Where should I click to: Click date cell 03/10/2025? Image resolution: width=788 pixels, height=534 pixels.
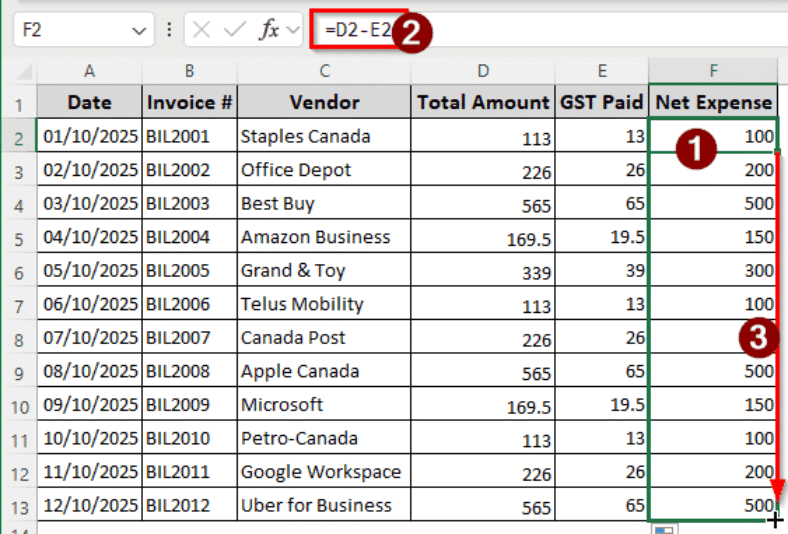click(89, 203)
